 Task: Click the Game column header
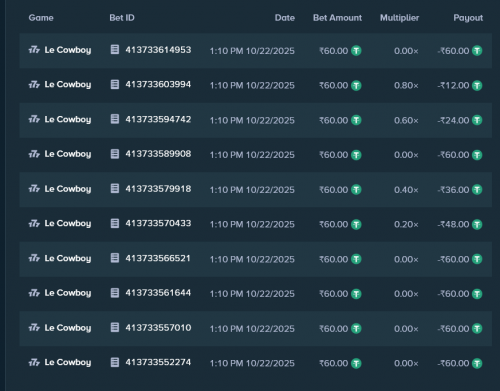[x=41, y=18]
